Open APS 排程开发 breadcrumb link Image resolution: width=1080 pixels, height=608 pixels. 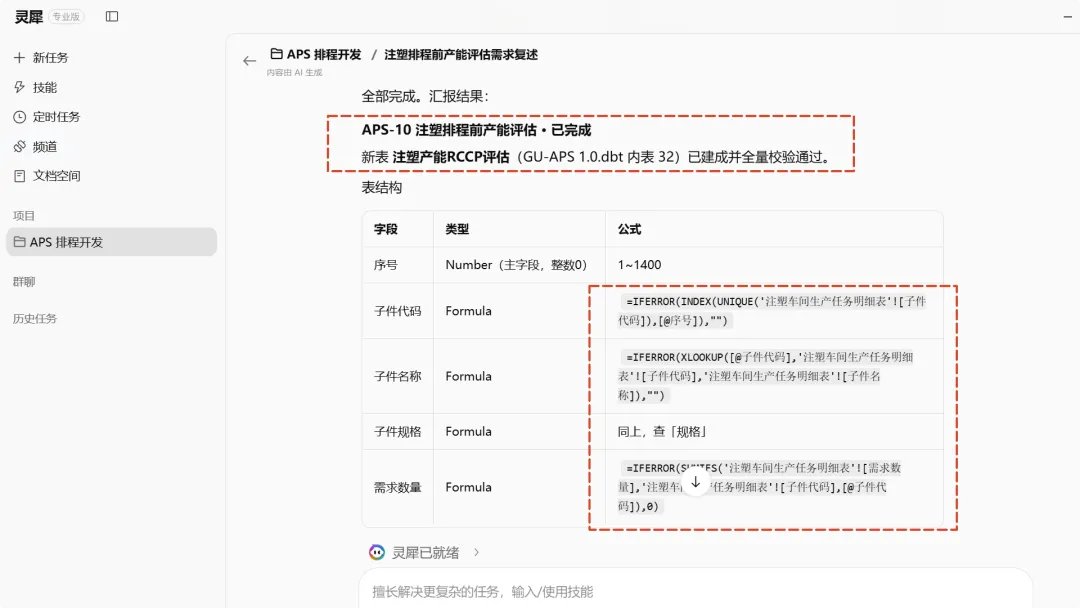[x=324, y=54]
